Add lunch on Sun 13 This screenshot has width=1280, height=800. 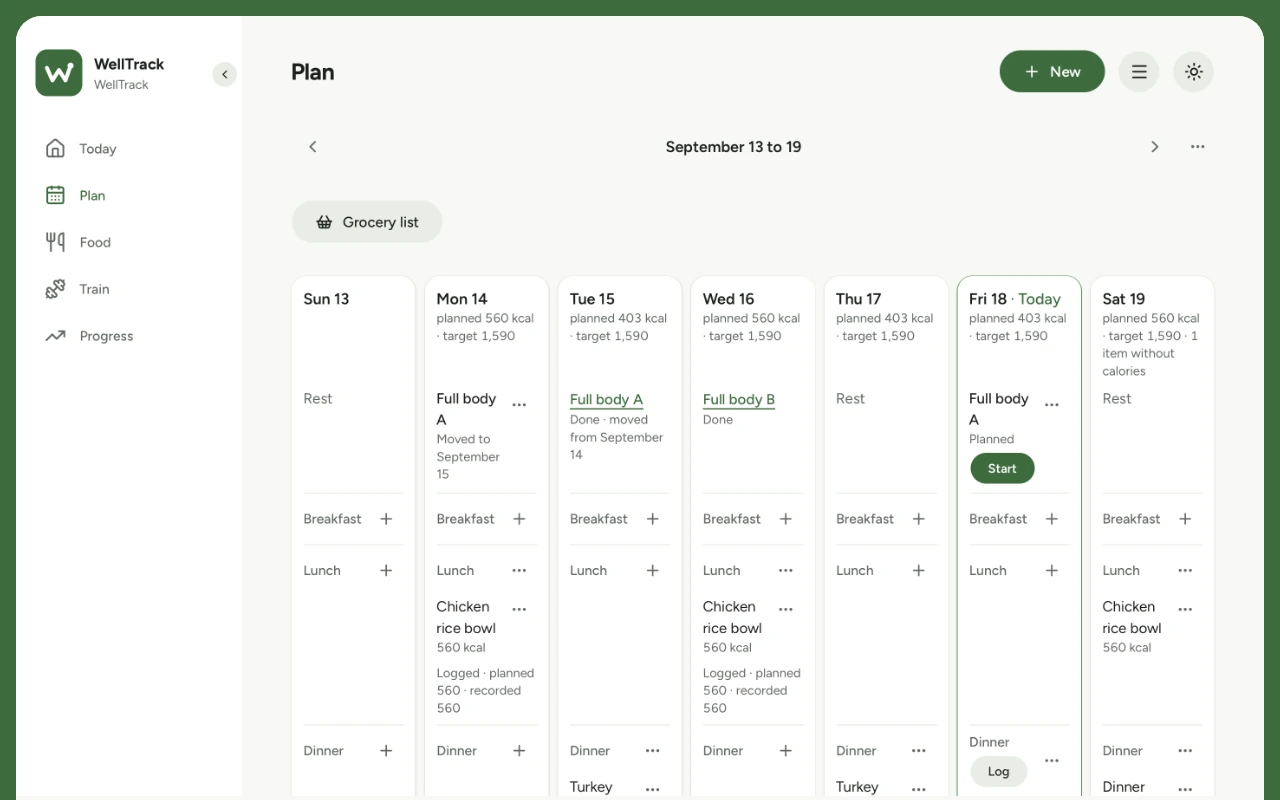(386, 571)
